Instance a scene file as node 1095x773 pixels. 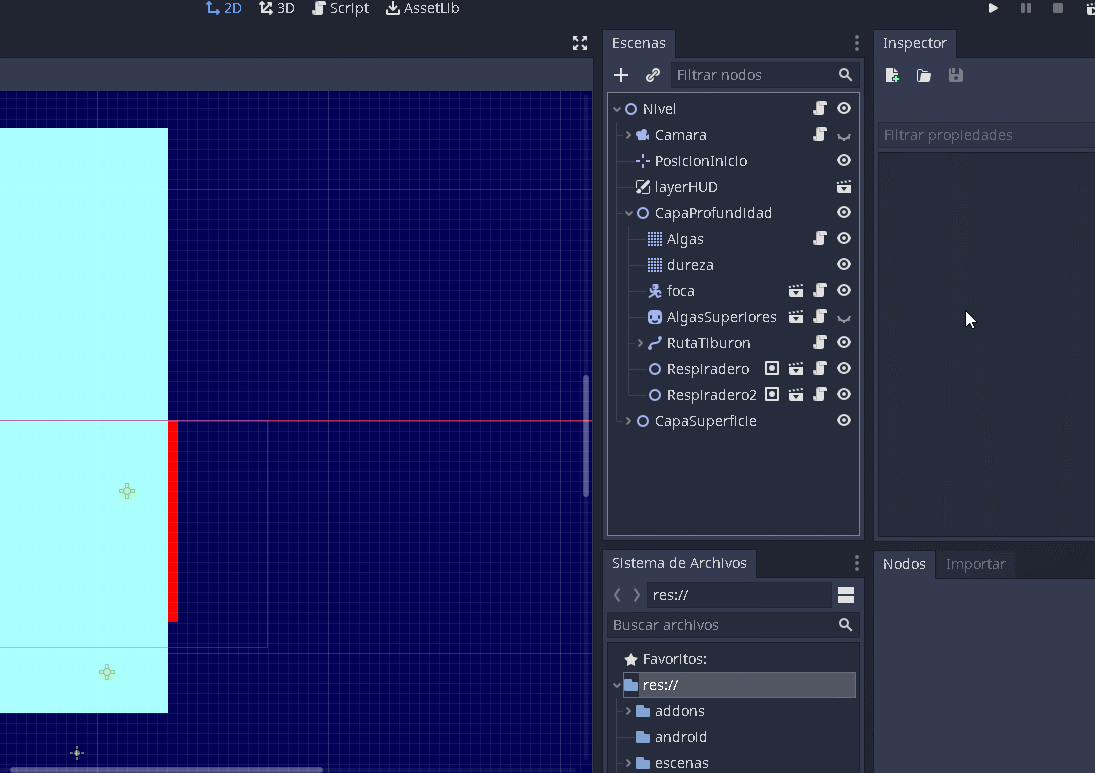[x=653, y=75]
